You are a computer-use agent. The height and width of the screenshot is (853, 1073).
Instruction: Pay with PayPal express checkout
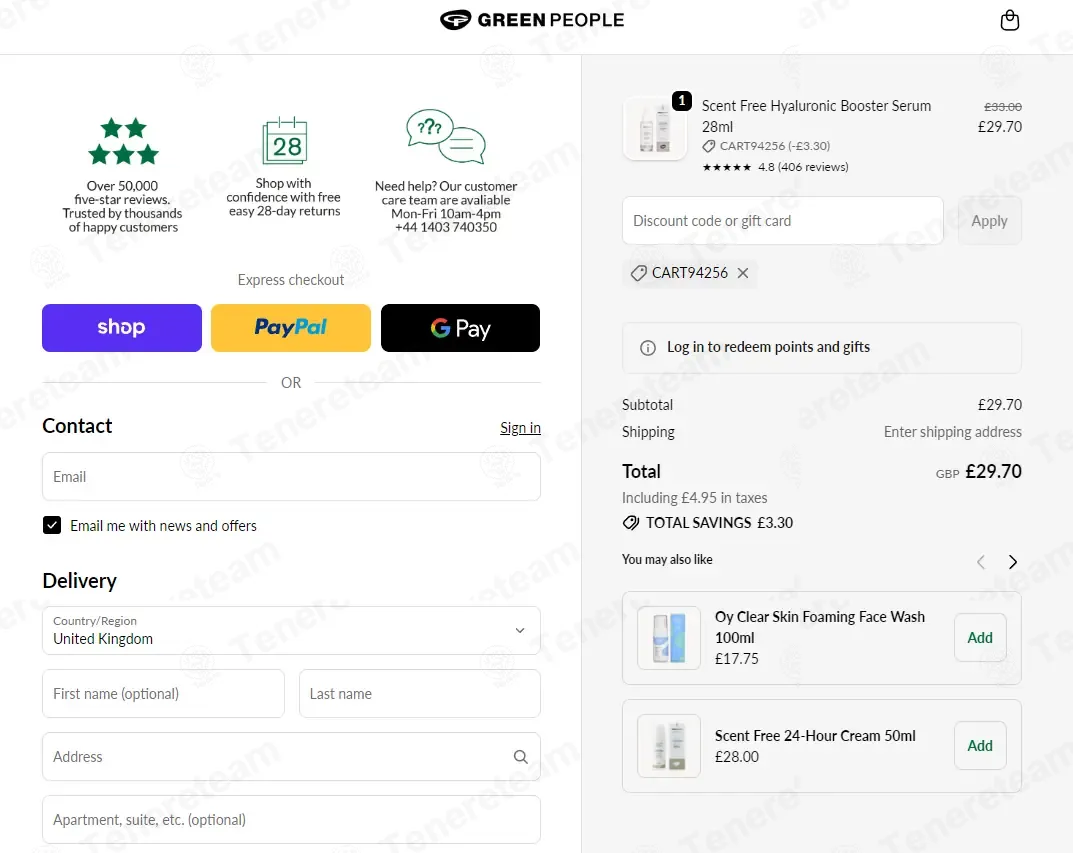(x=291, y=328)
